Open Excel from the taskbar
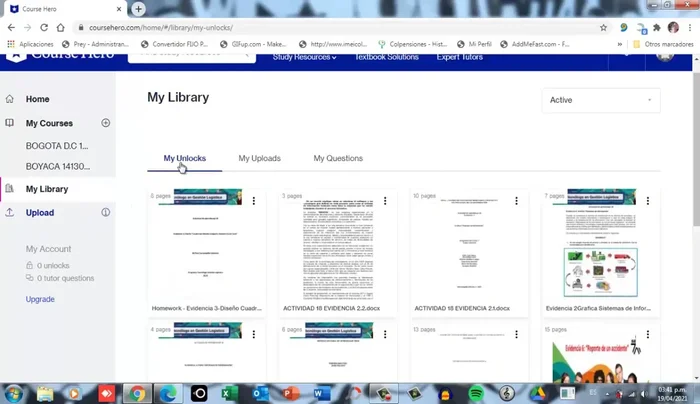 coord(229,394)
